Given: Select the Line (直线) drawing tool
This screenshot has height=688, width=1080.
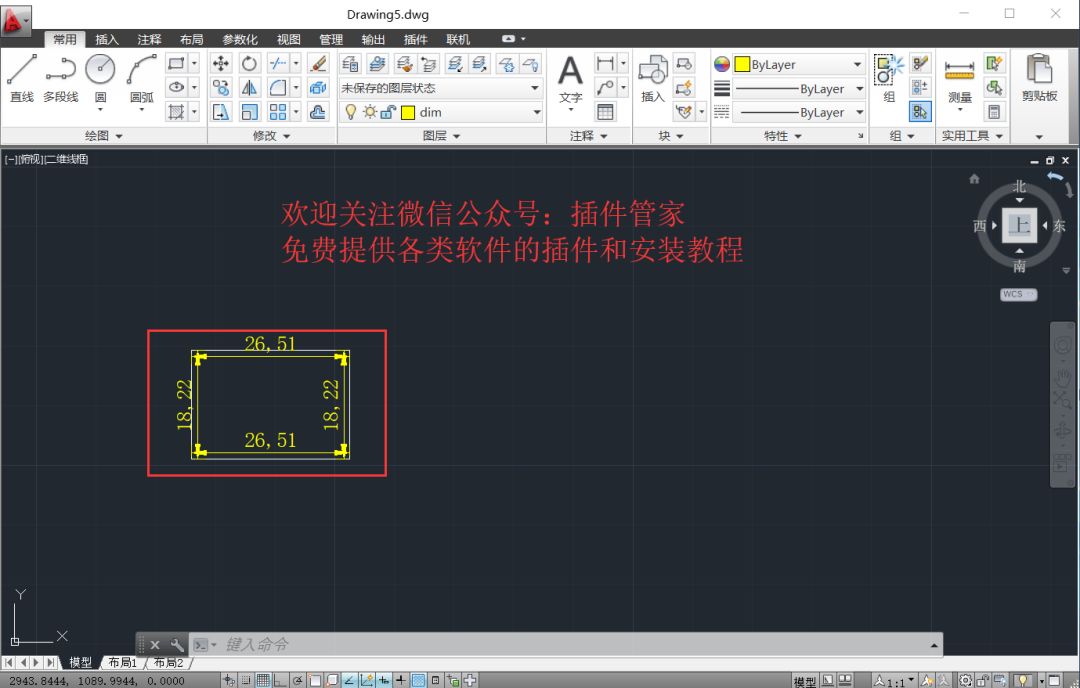Looking at the screenshot, I should pos(21,77).
